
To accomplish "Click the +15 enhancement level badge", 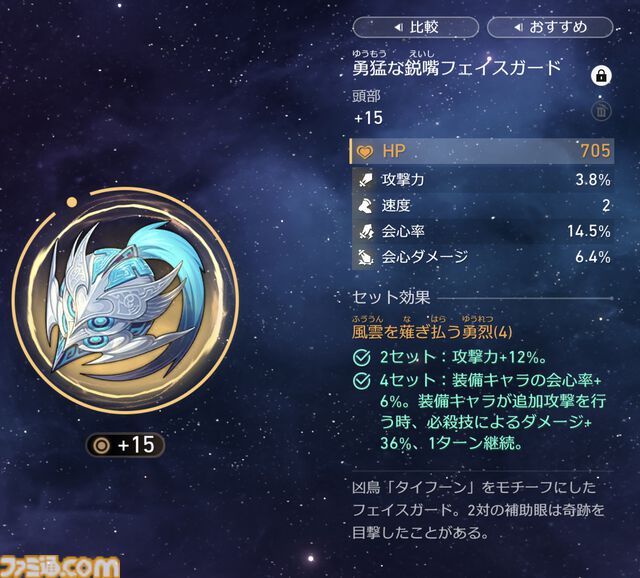I will pos(125,445).
